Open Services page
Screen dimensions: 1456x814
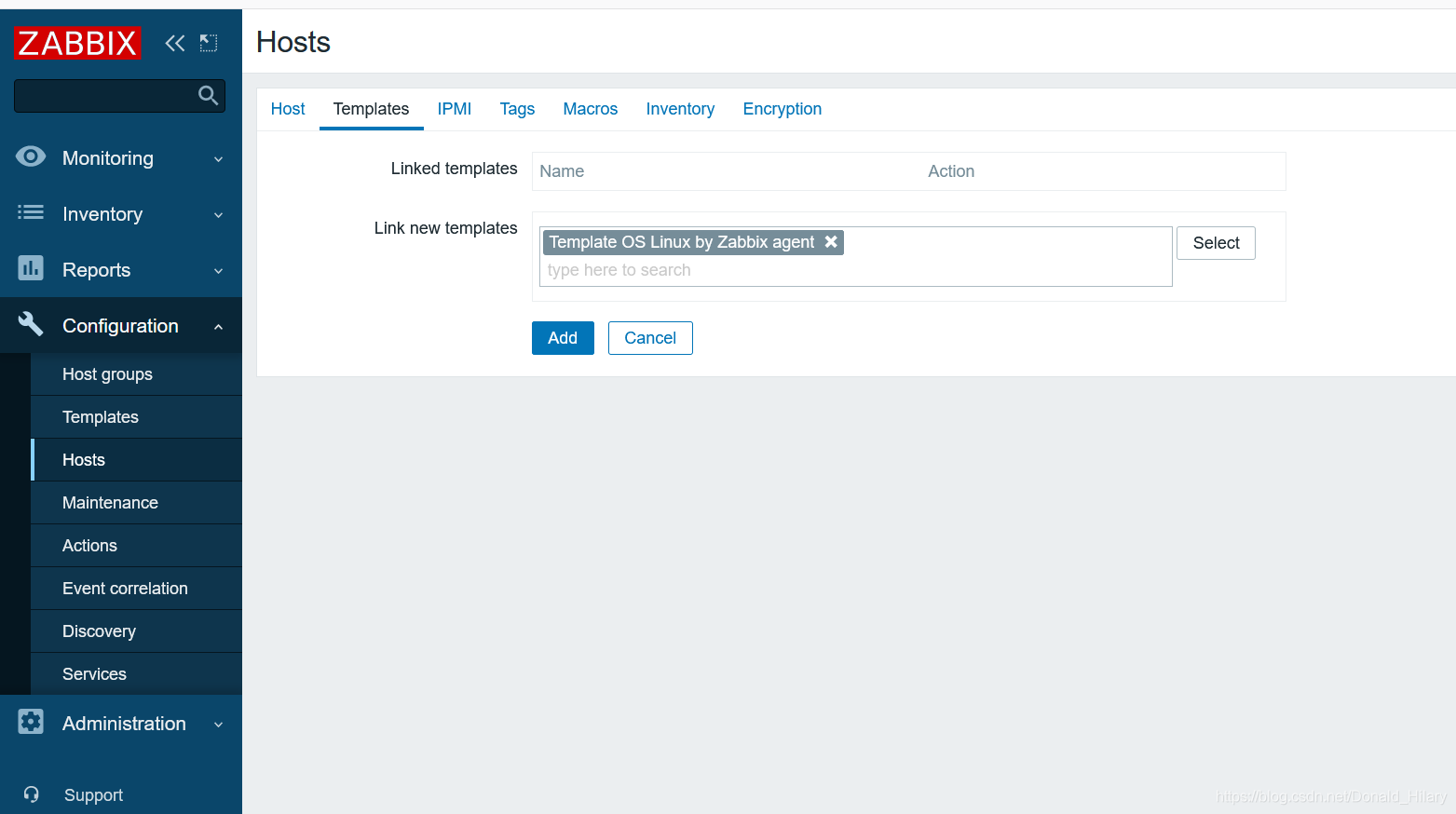click(136, 674)
